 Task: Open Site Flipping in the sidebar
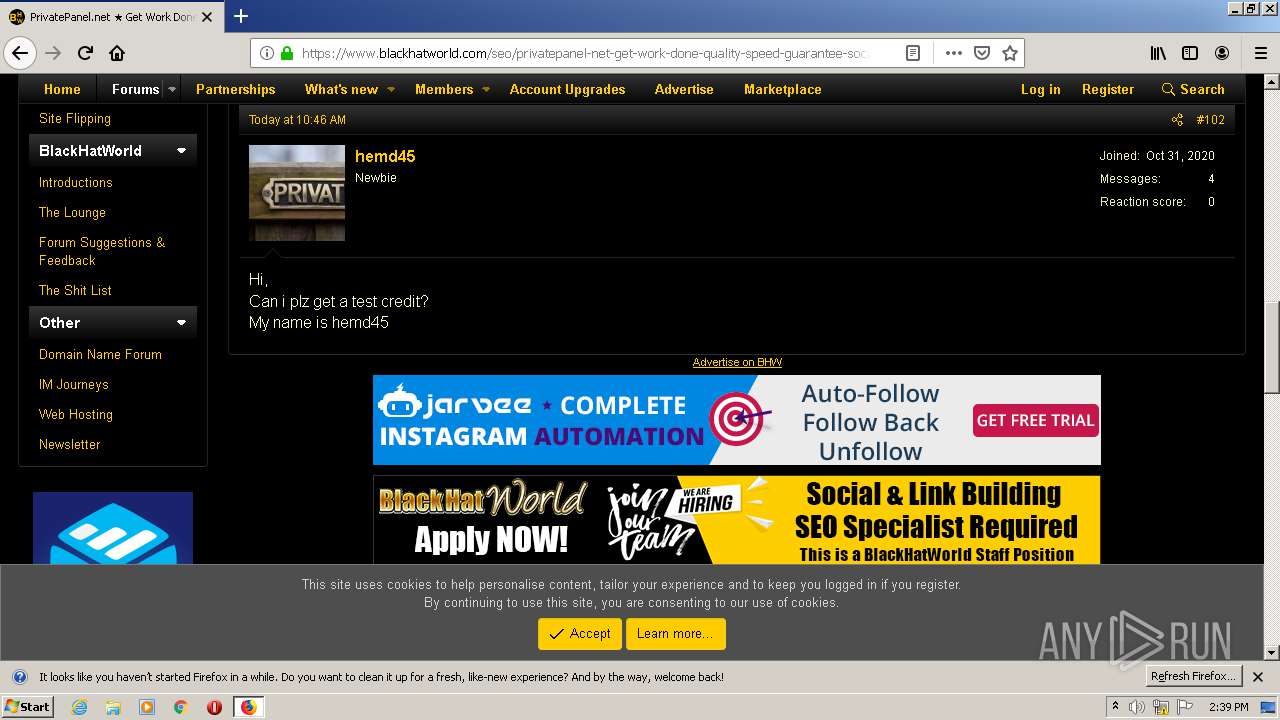click(x=75, y=118)
